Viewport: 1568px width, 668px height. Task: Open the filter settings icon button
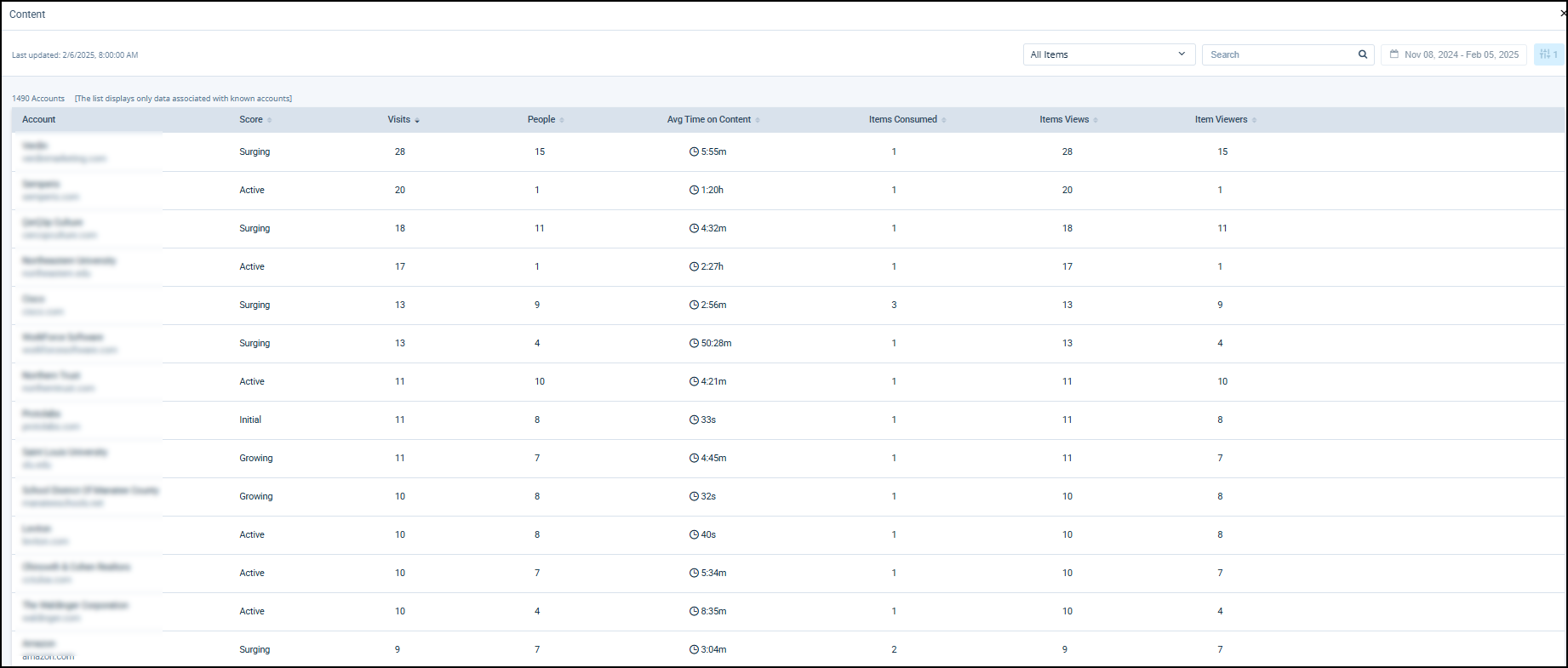[1548, 54]
